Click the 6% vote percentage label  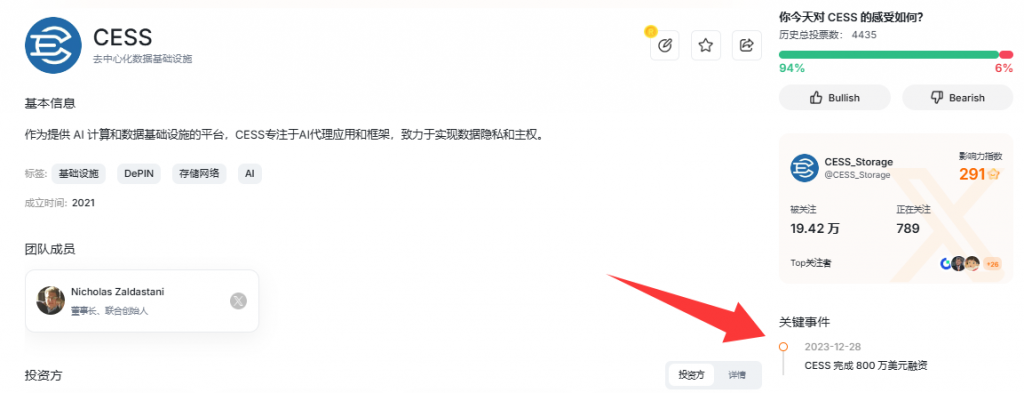tap(1004, 68)
